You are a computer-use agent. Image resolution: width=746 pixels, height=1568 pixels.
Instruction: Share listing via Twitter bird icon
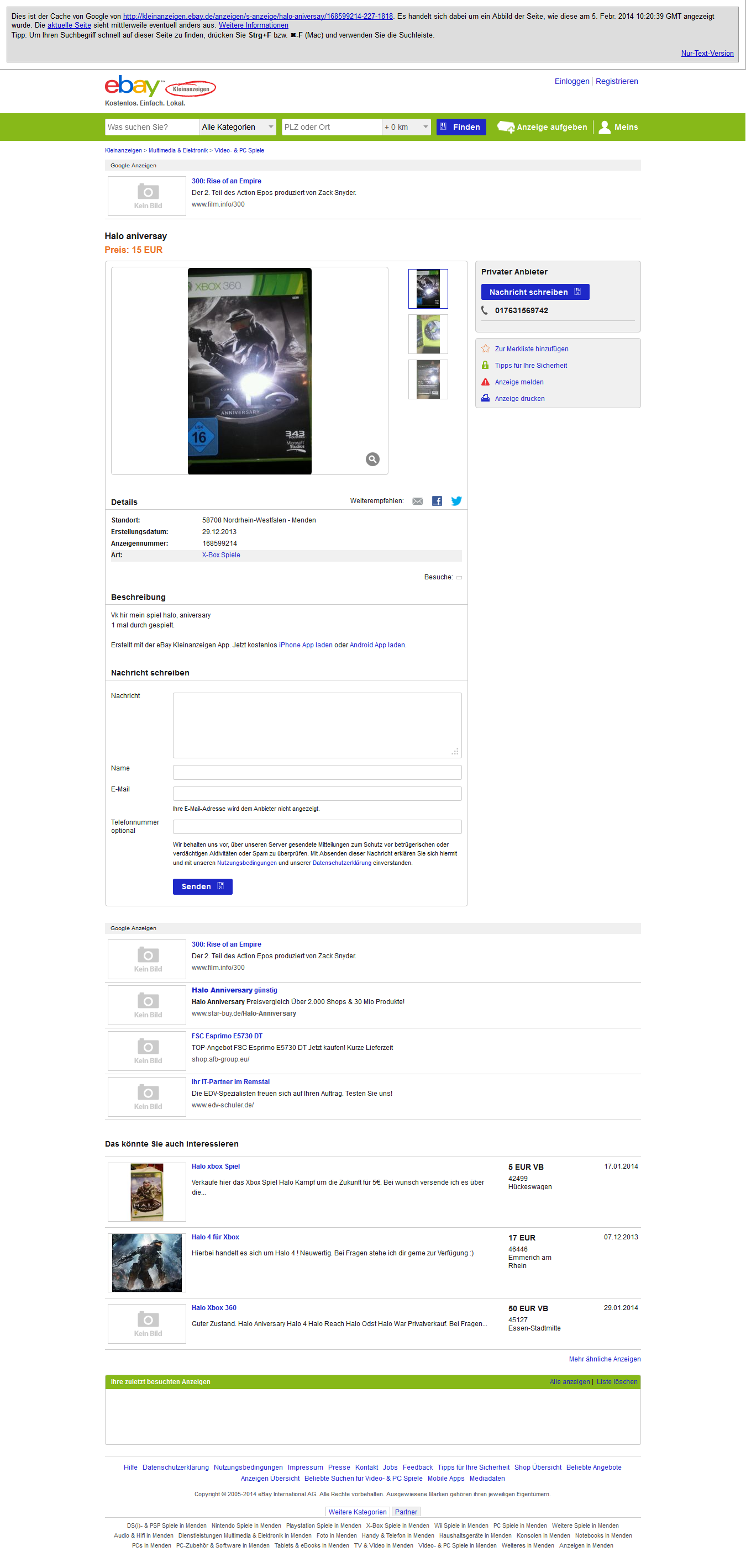pos(456,501)
